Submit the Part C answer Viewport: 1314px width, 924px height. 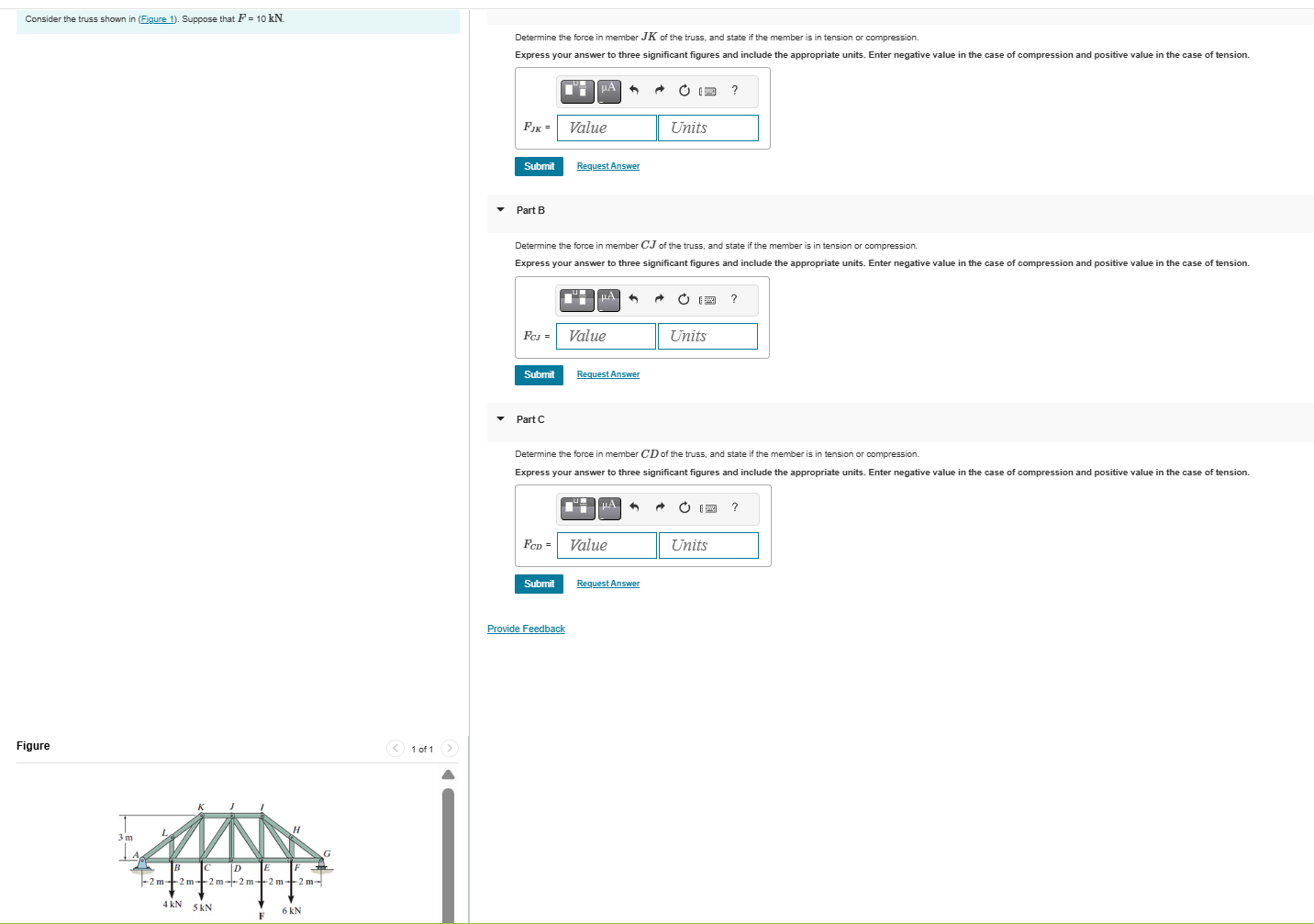pos(539,584)
